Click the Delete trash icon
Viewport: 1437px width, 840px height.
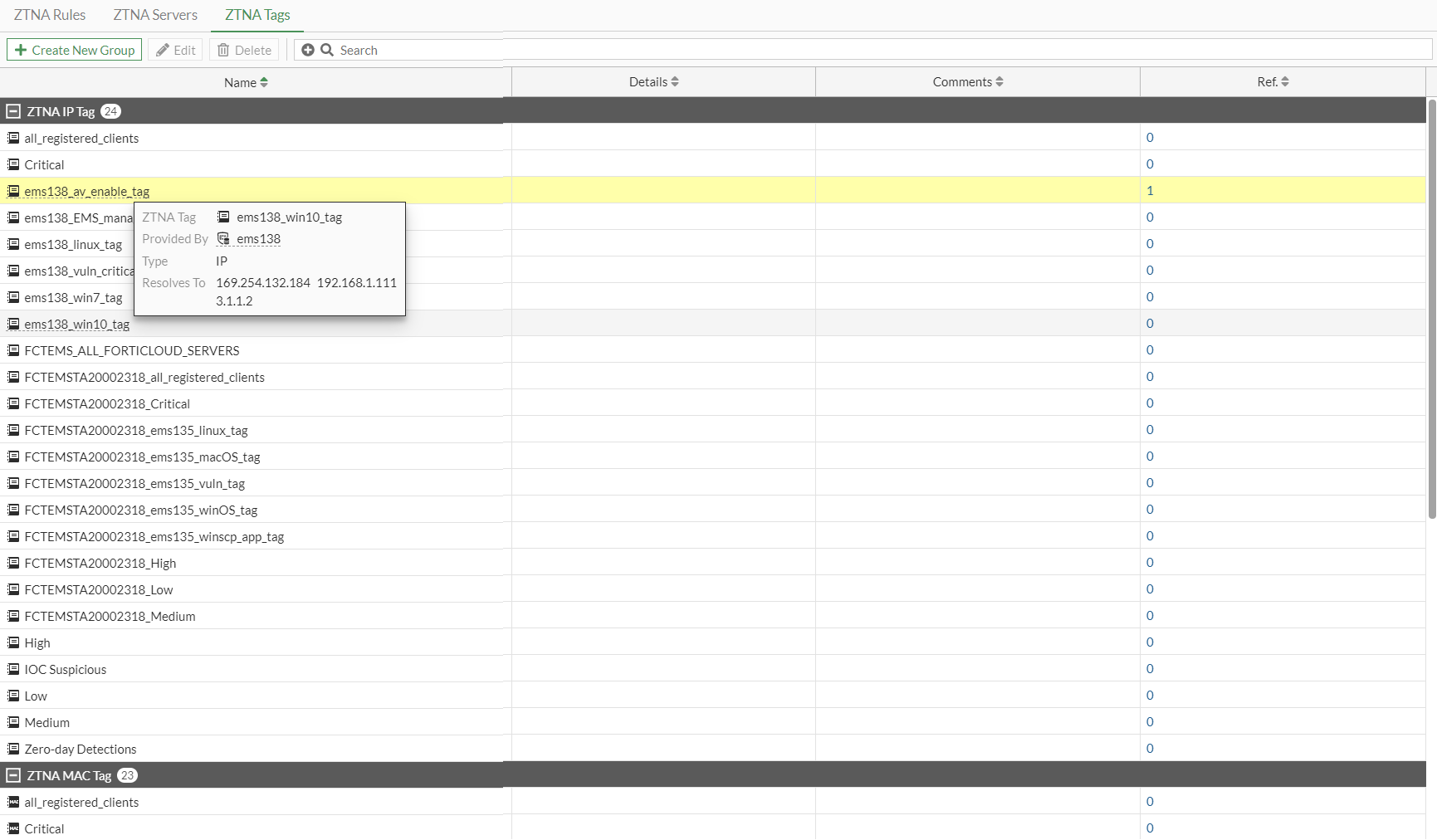point(222,50)
